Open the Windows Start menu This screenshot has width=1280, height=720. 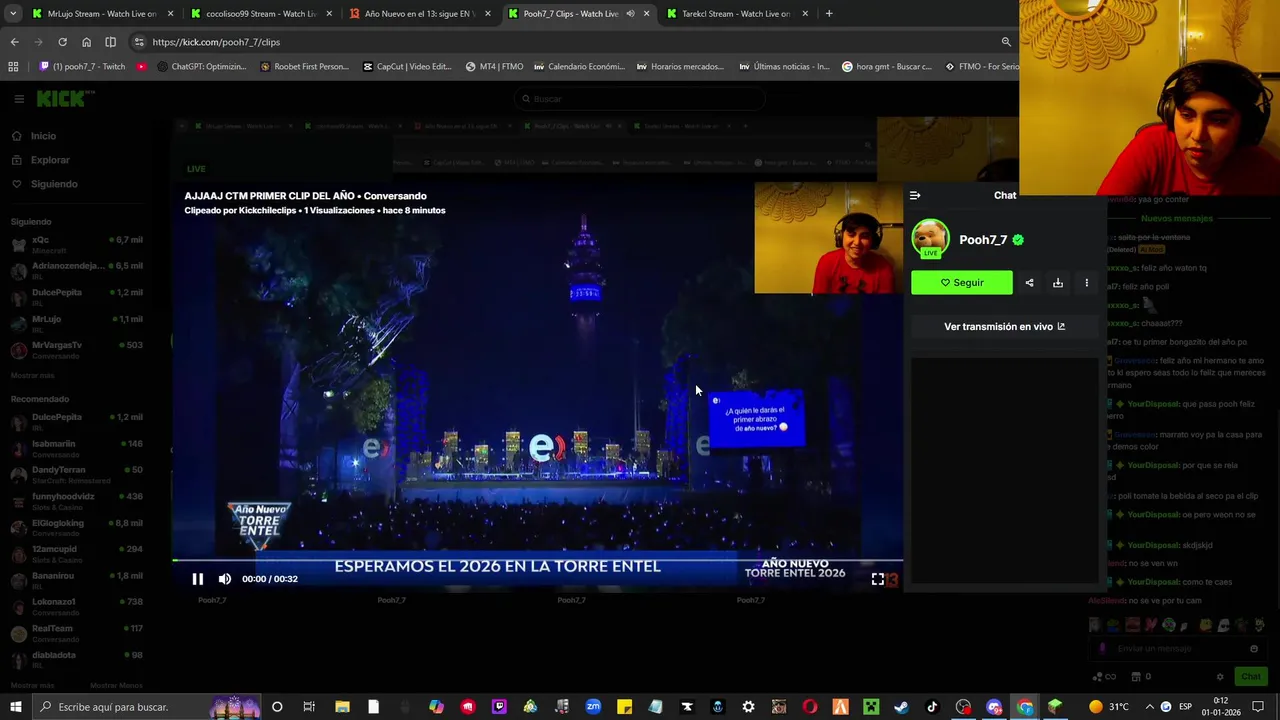(15, 707)
